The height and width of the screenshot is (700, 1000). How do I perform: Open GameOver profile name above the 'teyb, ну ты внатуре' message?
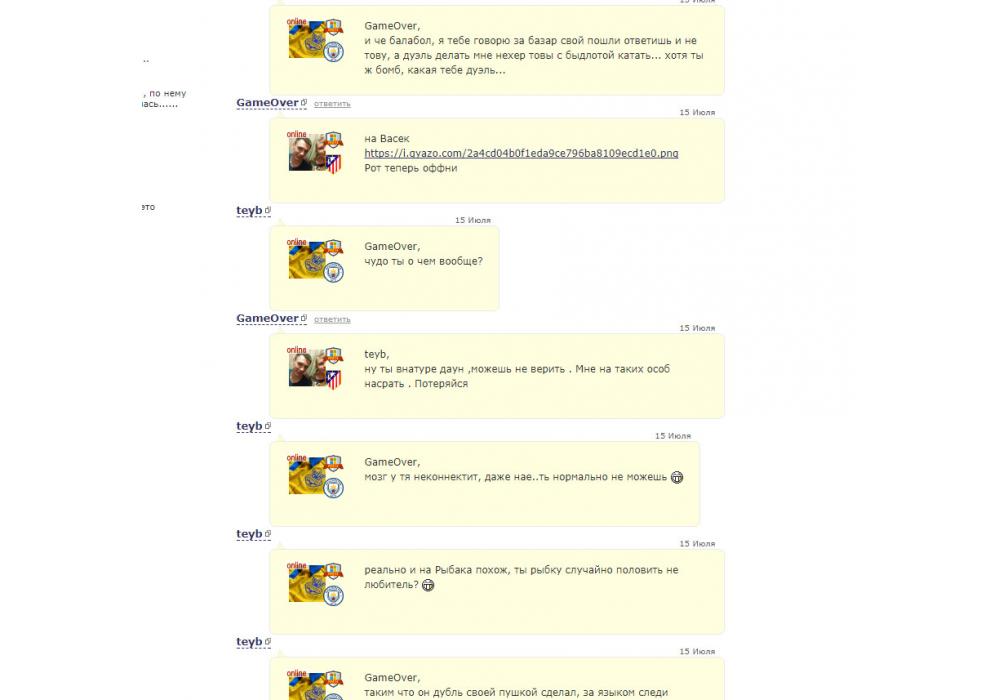(267, 318)
